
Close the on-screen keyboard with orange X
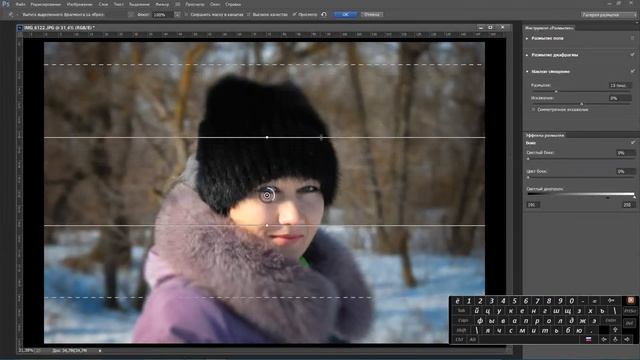[631, 300]
